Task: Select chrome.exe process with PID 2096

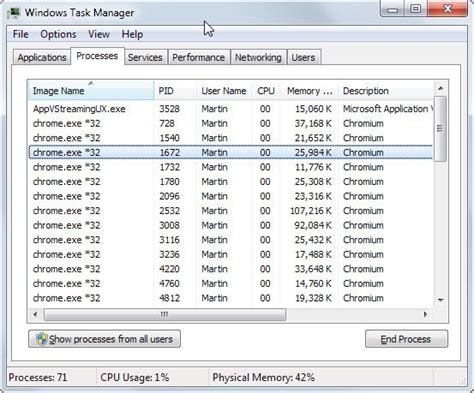Action: click(231, 196)
